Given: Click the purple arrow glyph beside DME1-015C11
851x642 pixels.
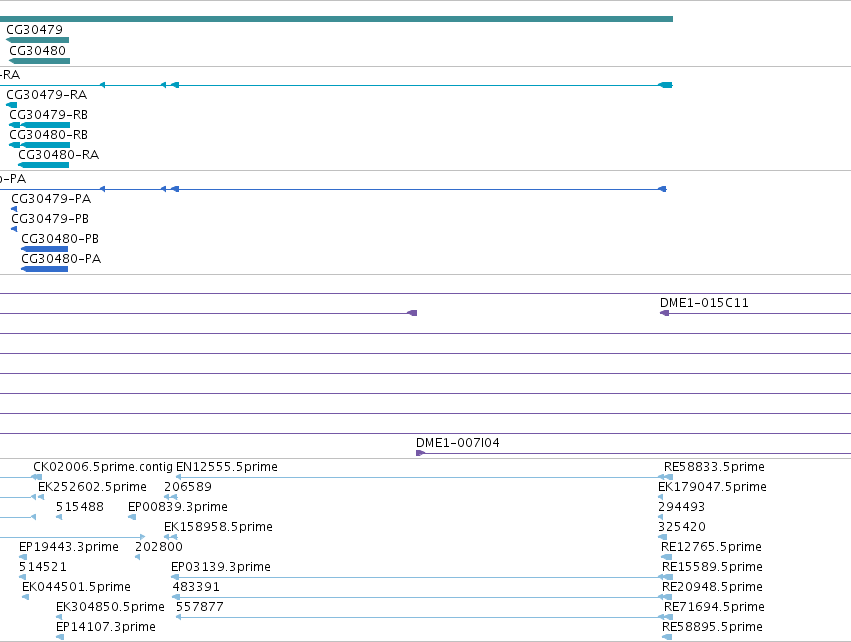Looking at the screenshot, I should point(664,313).
